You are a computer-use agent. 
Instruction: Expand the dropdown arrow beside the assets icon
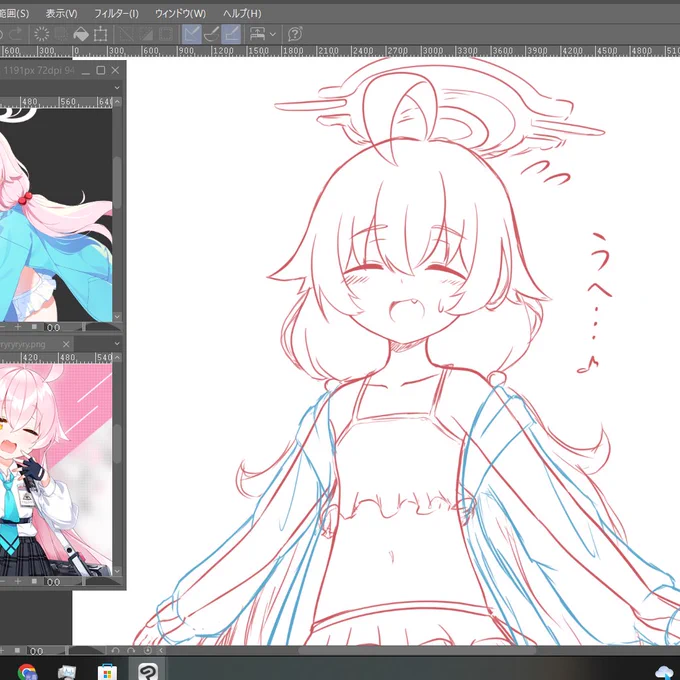[x=273, y=34]
